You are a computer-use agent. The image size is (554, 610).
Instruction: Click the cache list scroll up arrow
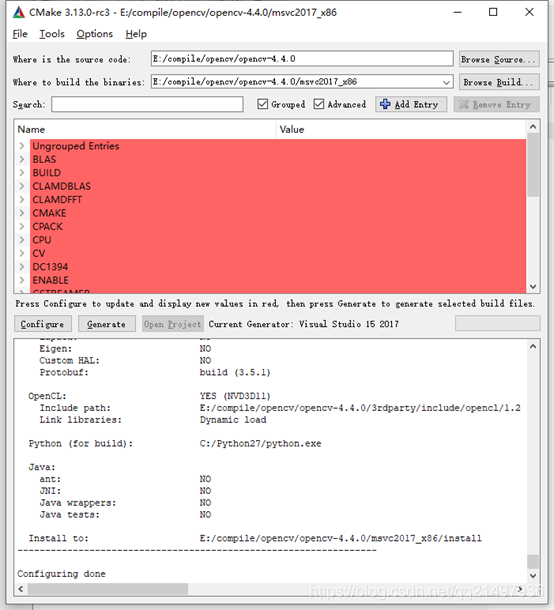[533, 127]
